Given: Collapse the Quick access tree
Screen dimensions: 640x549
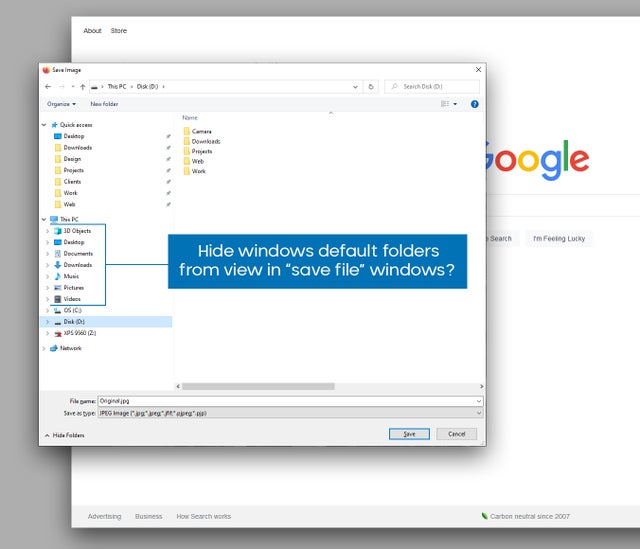Looking at the screenshot, I should 44,125.
